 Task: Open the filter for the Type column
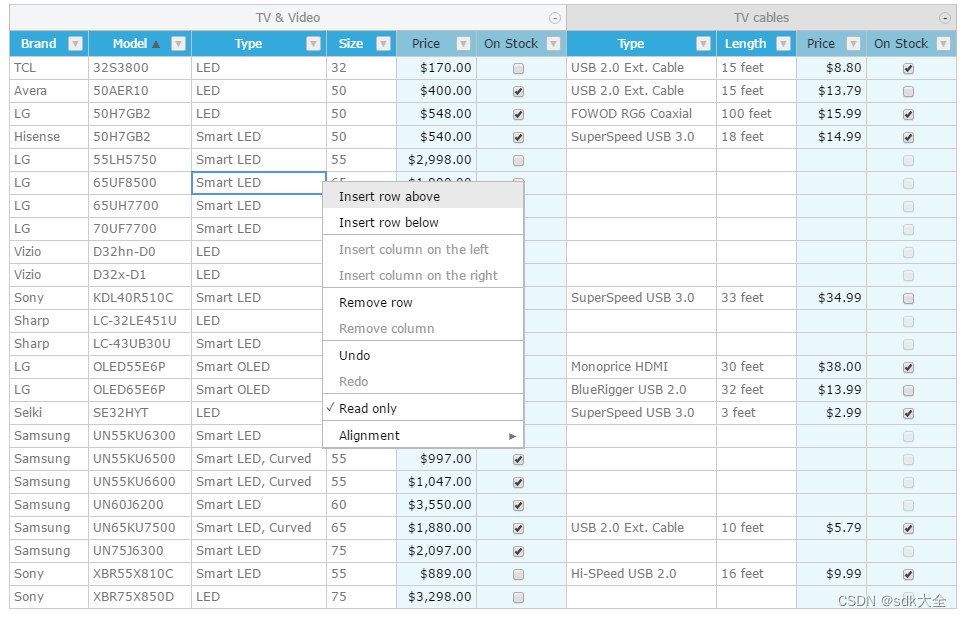(x=313, y=43)
